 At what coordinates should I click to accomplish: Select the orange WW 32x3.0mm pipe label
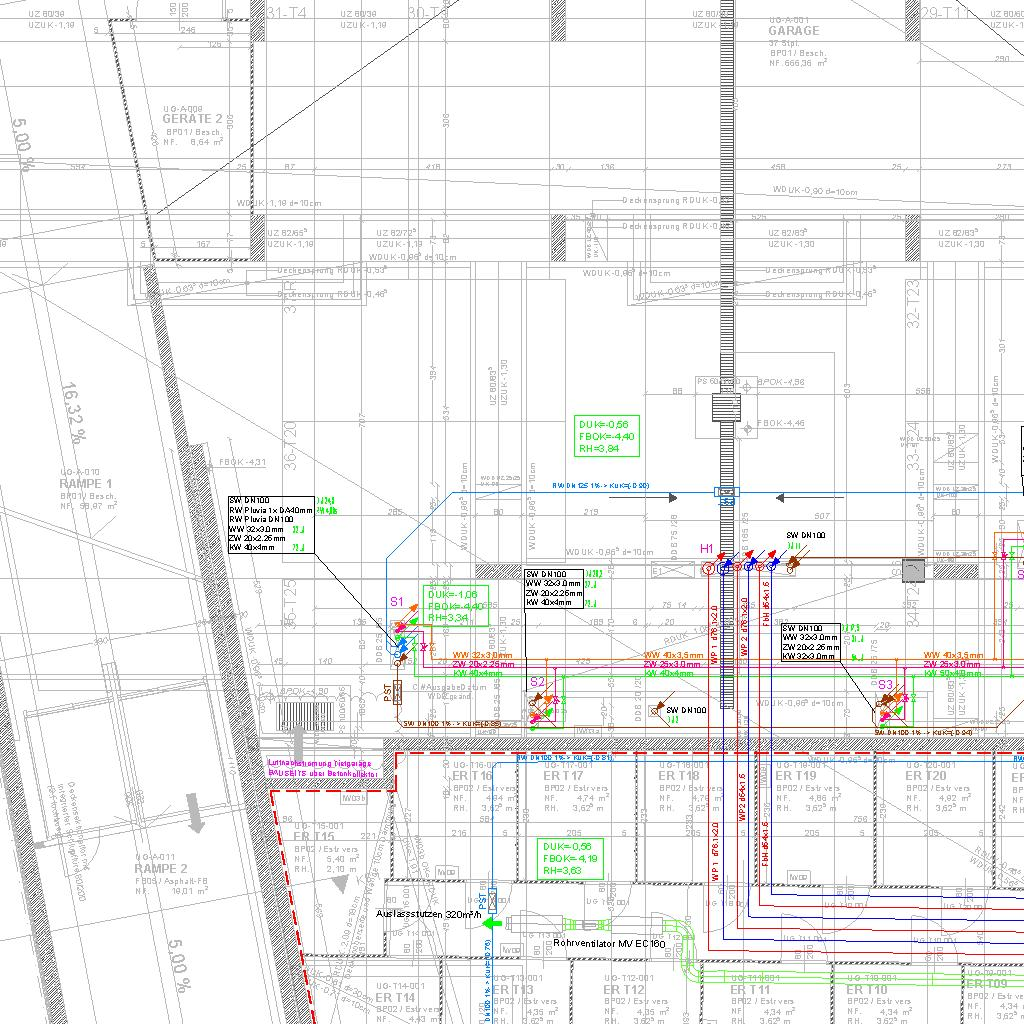tap(483, 655)
